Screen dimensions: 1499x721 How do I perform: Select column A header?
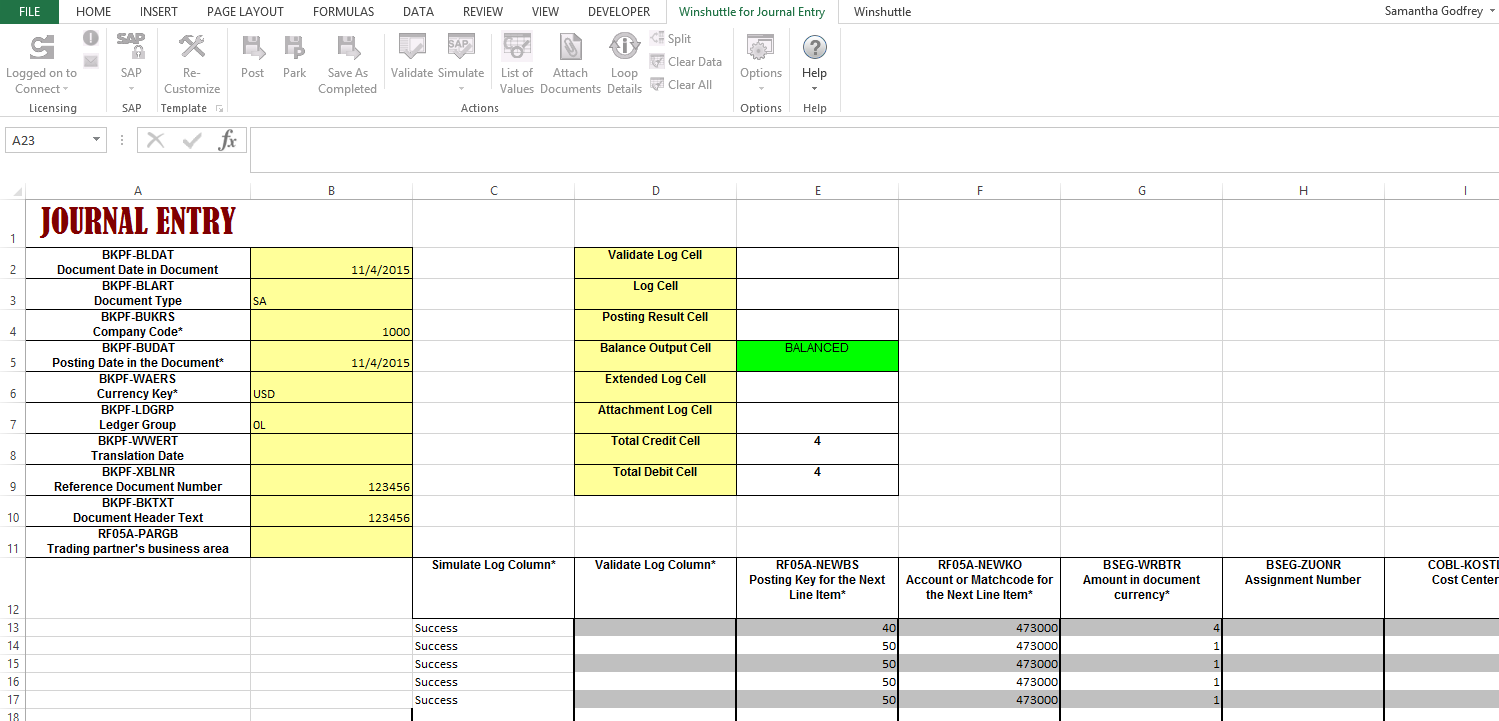[x=138, y=190]
